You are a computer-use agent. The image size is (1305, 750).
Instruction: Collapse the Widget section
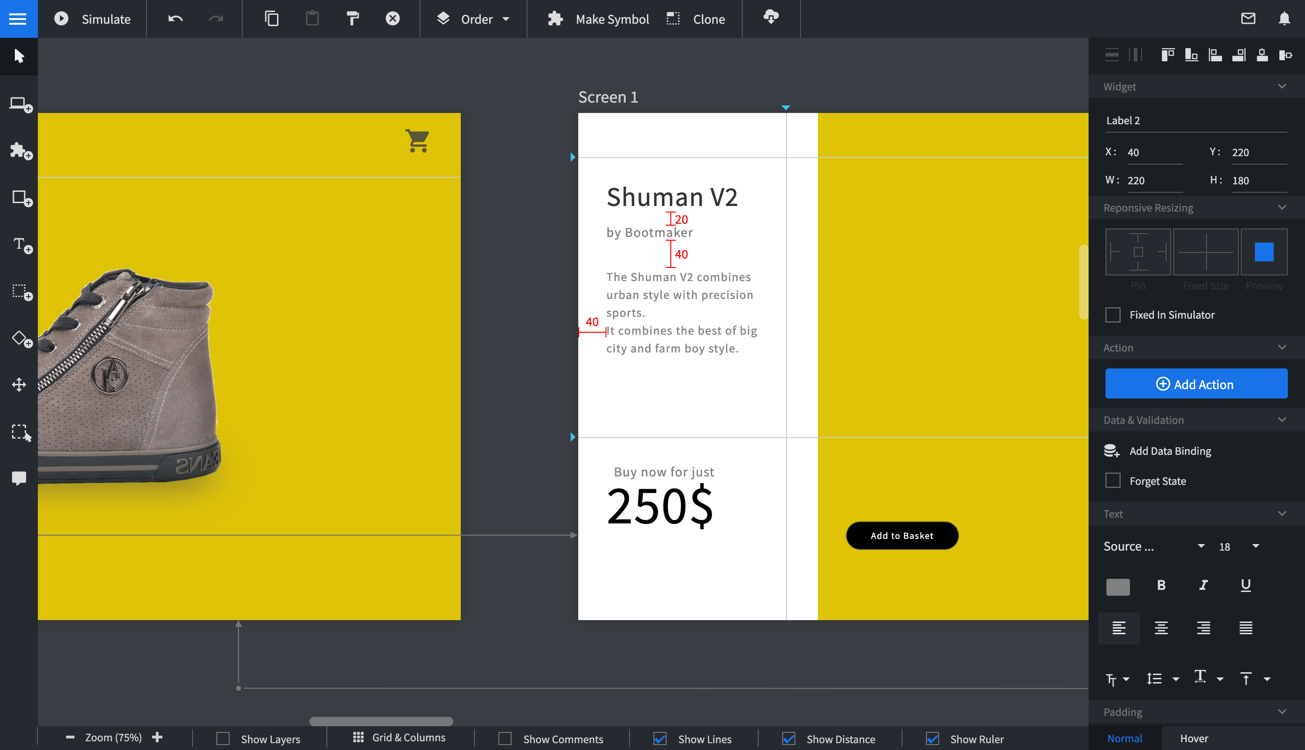(1282, 87)
